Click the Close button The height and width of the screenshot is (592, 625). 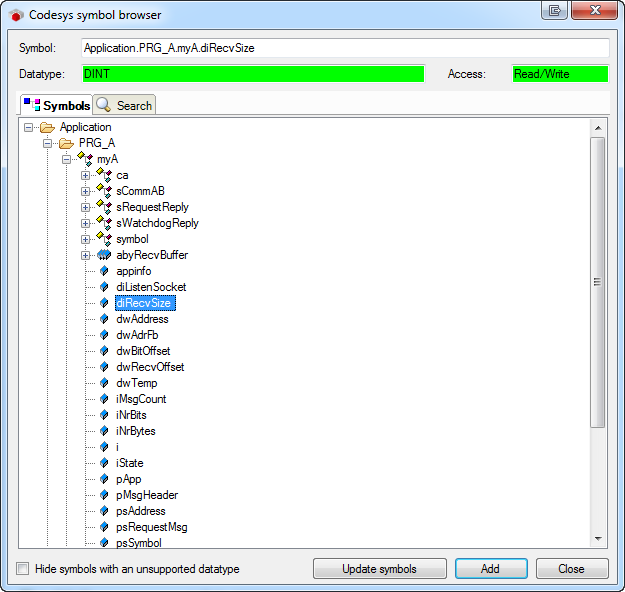tap(572, 568)
